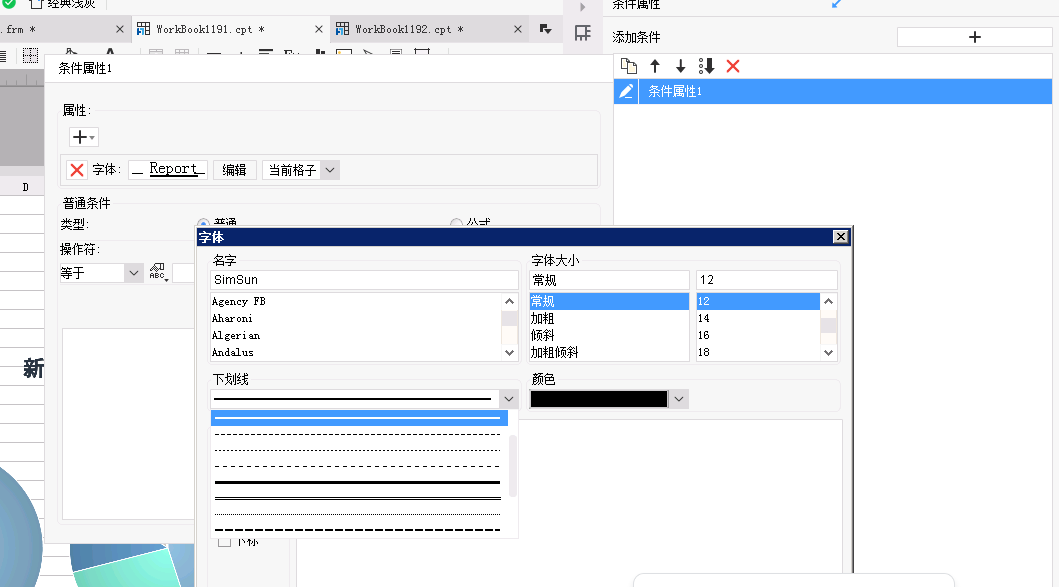1059x587 pixels.
Task: Close the WorkBook1192.cpt tab
Action: [x=518, y=29]
